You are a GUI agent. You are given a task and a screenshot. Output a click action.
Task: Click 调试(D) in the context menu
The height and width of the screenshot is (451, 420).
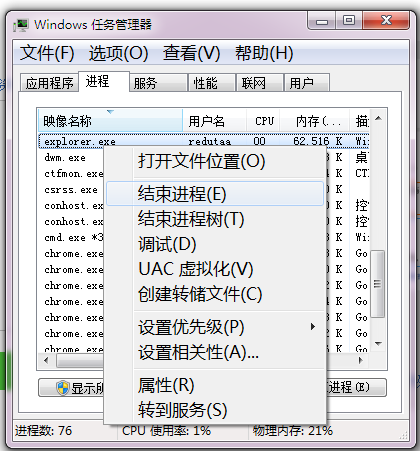[215, 244]
